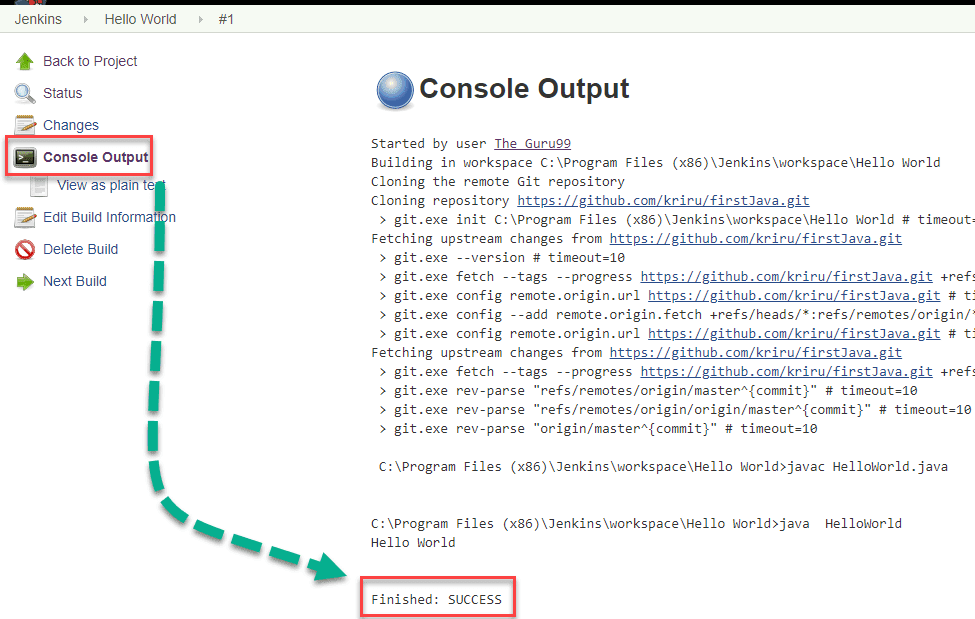The width and height of the screenshot is (975, 619).
Task: Open Changes via its notepad icon
Action: tap(26, 124)
